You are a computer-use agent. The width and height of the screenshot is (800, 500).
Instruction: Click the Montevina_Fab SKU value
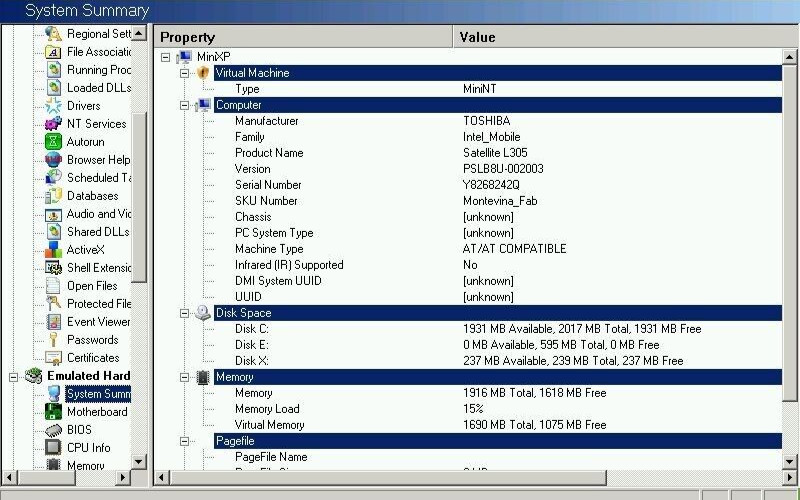point(500,201)
